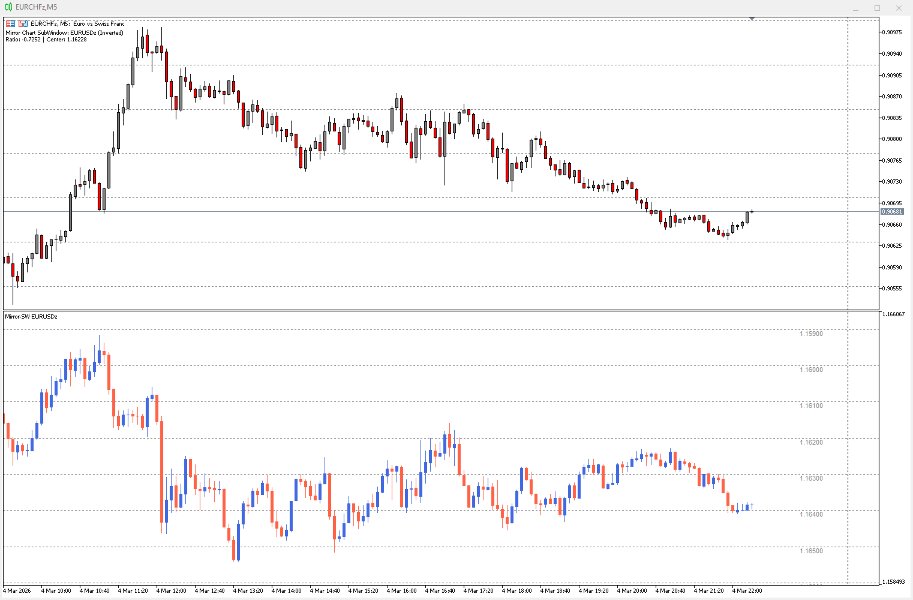Maximize the EURCHFz,M5 chart window
913x600 pixels.
coord(877,8)
